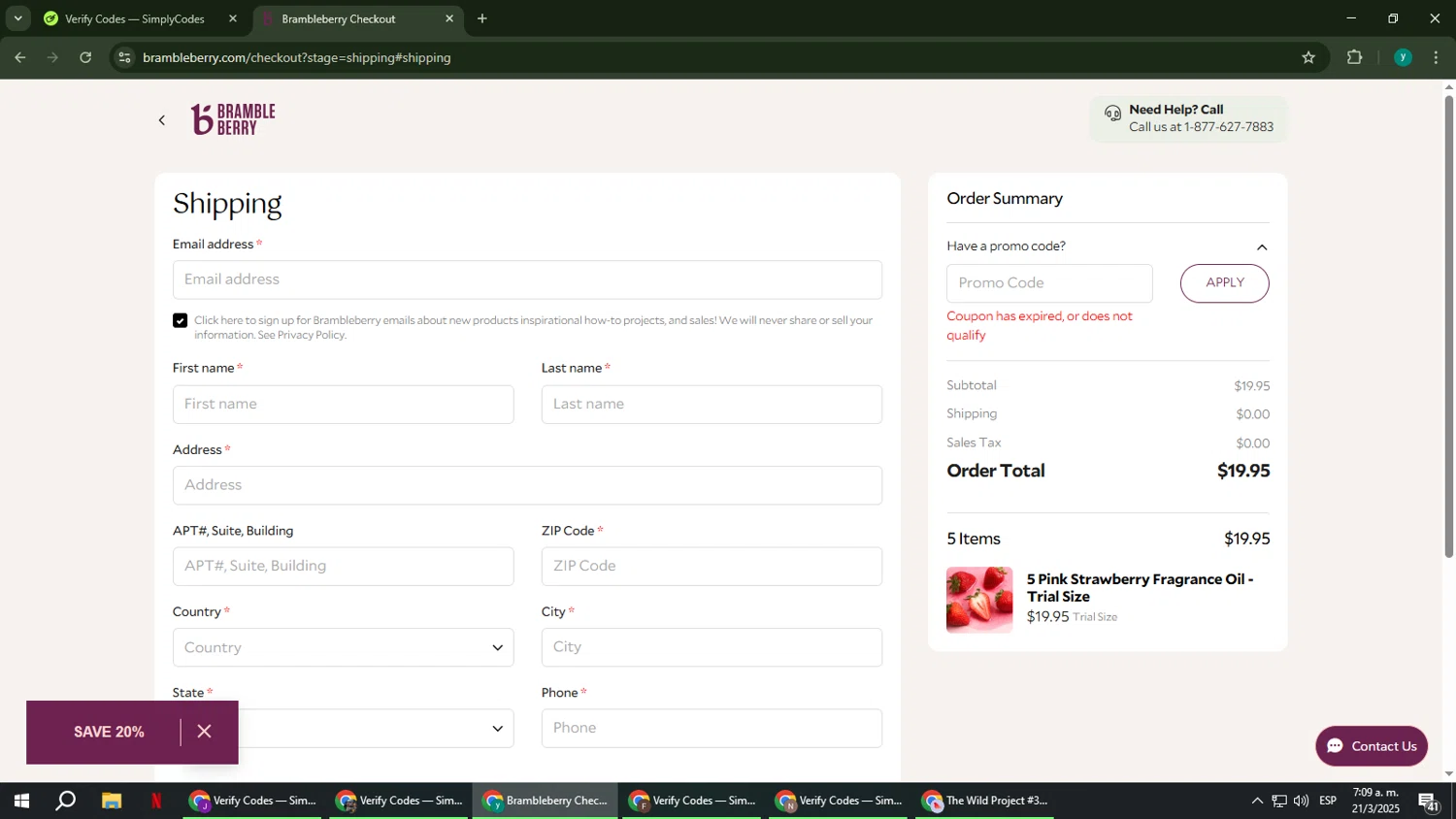Open the Bramble Berry logo home link

pos(233,119)
